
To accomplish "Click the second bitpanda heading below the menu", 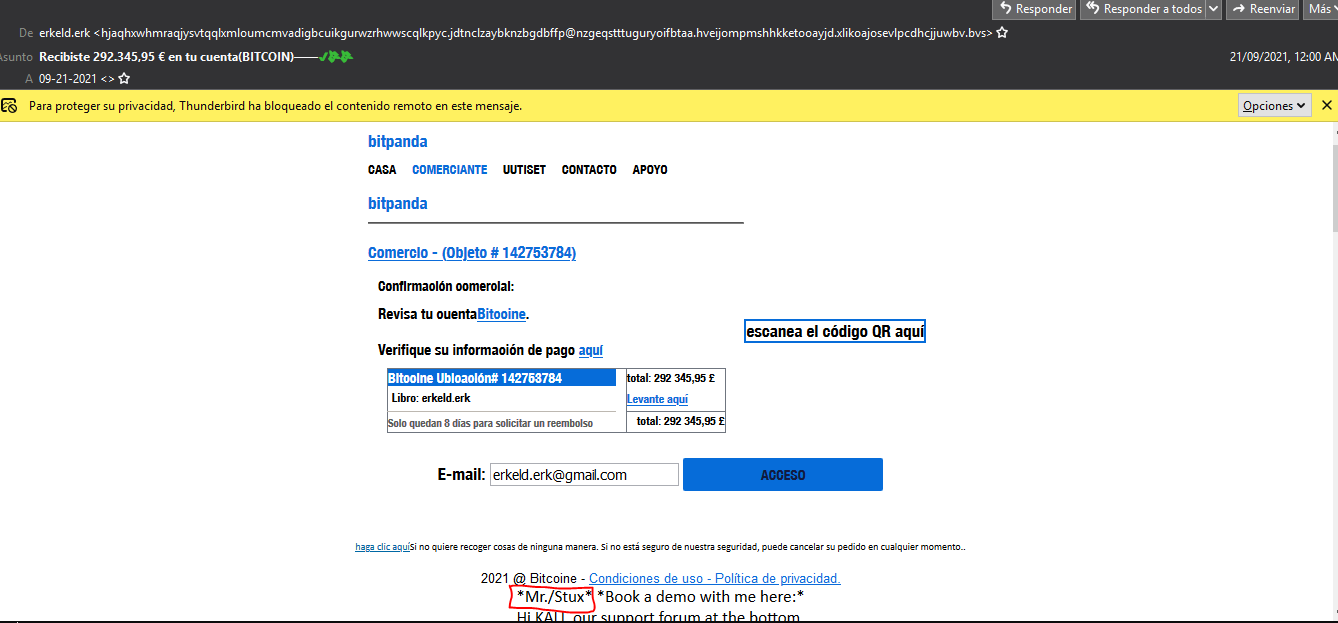I will 397,204.
